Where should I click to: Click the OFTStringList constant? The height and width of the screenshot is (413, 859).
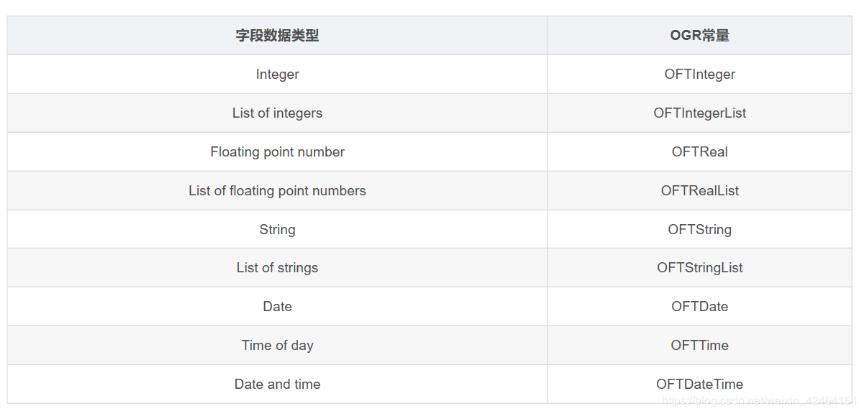(x=699, y=268)
